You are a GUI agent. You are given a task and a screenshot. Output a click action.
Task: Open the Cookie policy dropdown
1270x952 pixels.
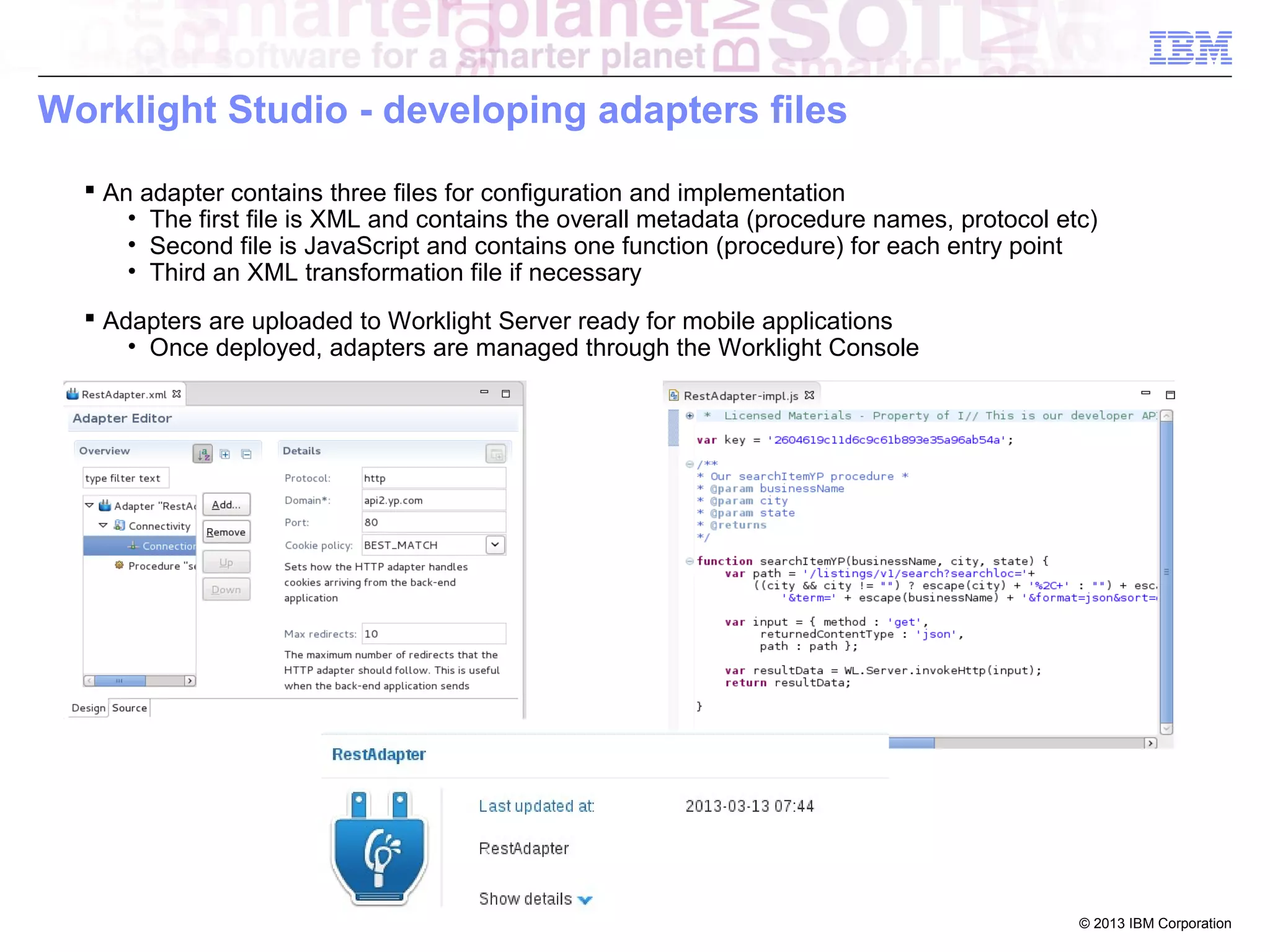click(x=495, y=545)
